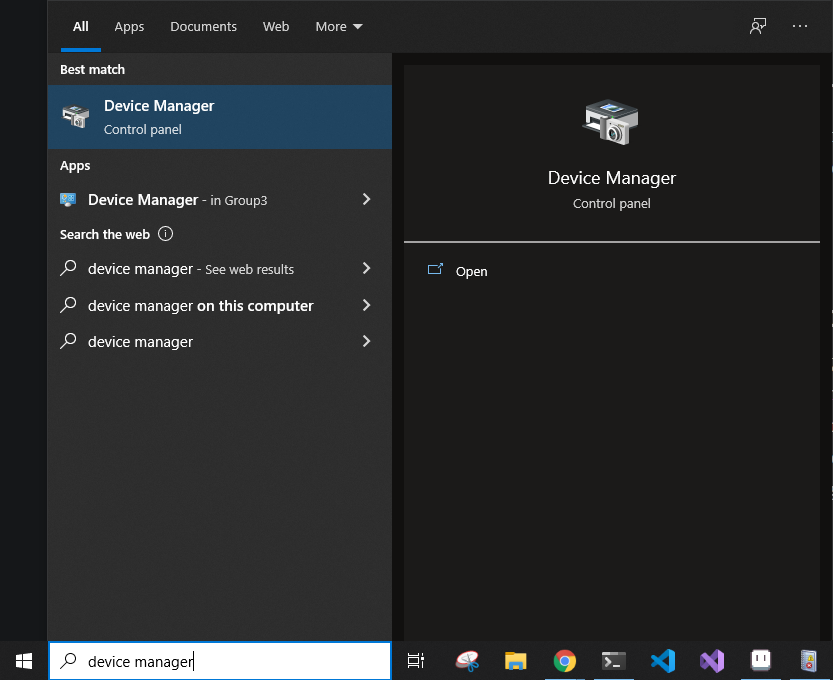This screenshot has height=680, width=833.
Task: Launch Visual Studio Code from taskbar
Action: (663, 661)
